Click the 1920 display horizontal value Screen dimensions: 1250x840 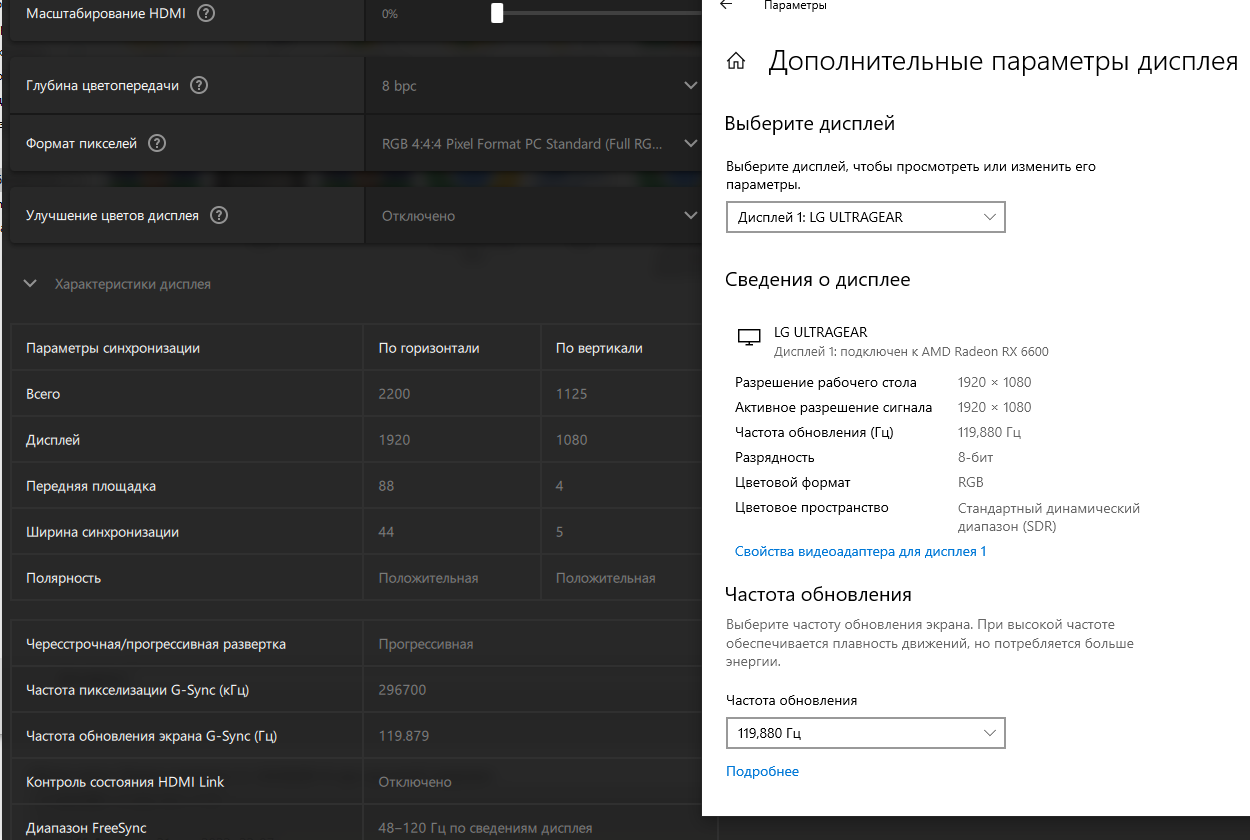click(x=394, y=440)
